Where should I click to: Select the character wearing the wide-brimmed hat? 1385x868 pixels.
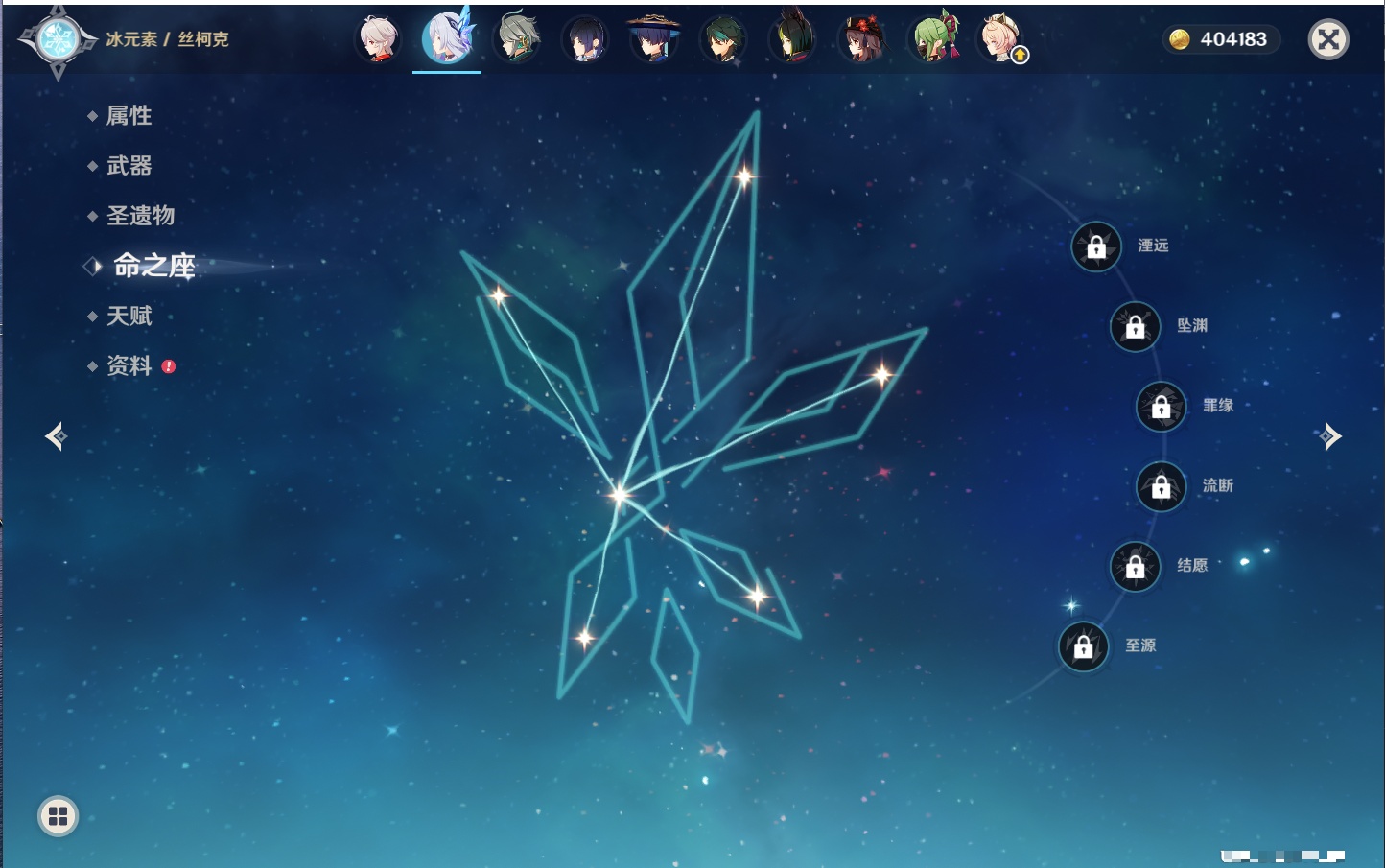pos(654,39)
